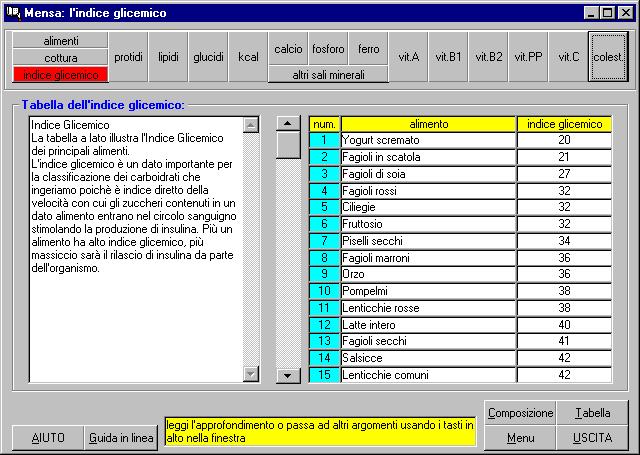
Task: Select the lipidi button
Action: click(x=168, y=57)
